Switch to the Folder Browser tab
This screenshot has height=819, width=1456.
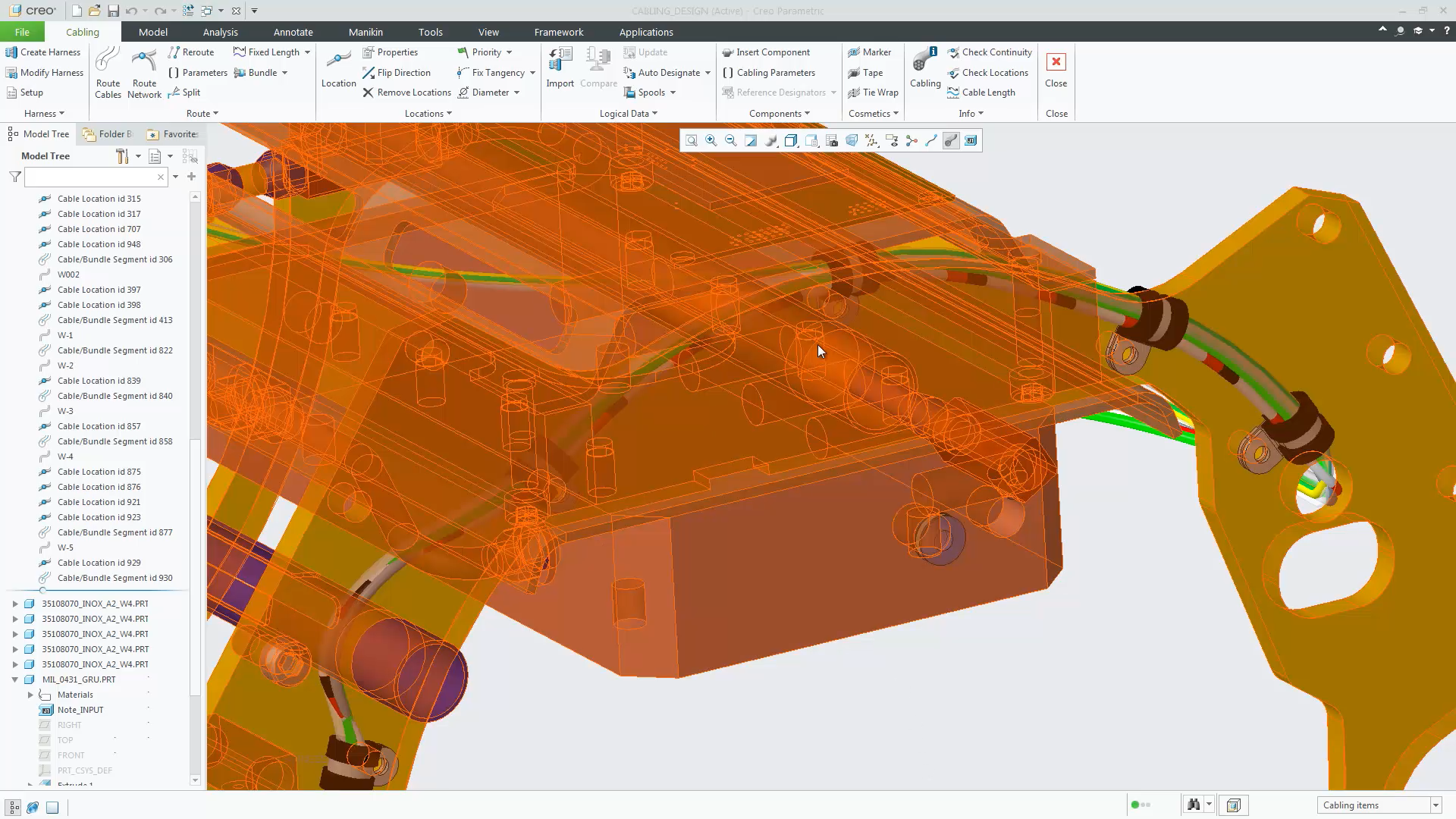(108, 134)
